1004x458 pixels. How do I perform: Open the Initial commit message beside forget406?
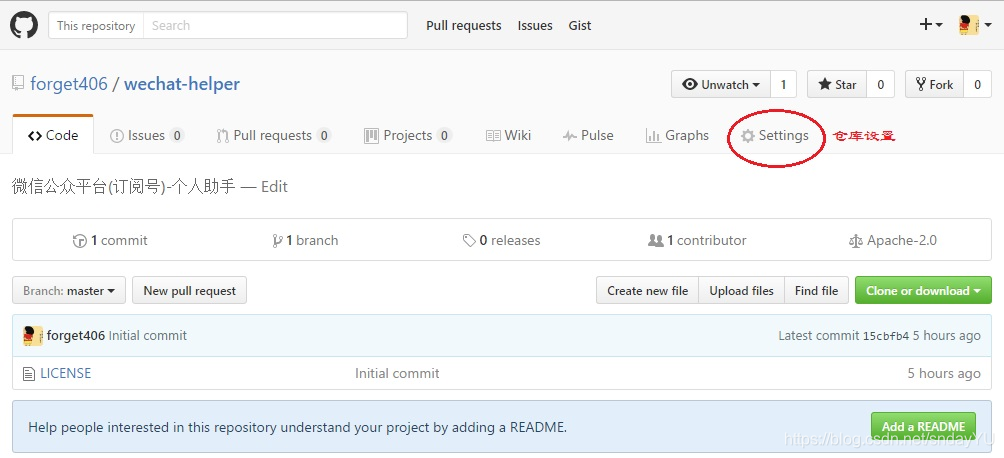(x=148, y=336)
